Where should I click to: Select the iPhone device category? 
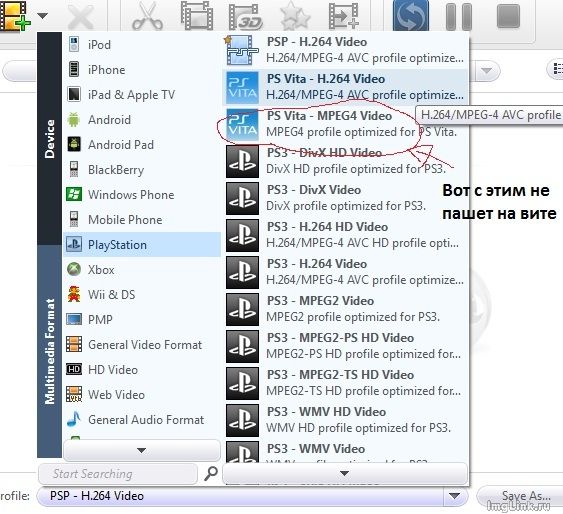142,70
